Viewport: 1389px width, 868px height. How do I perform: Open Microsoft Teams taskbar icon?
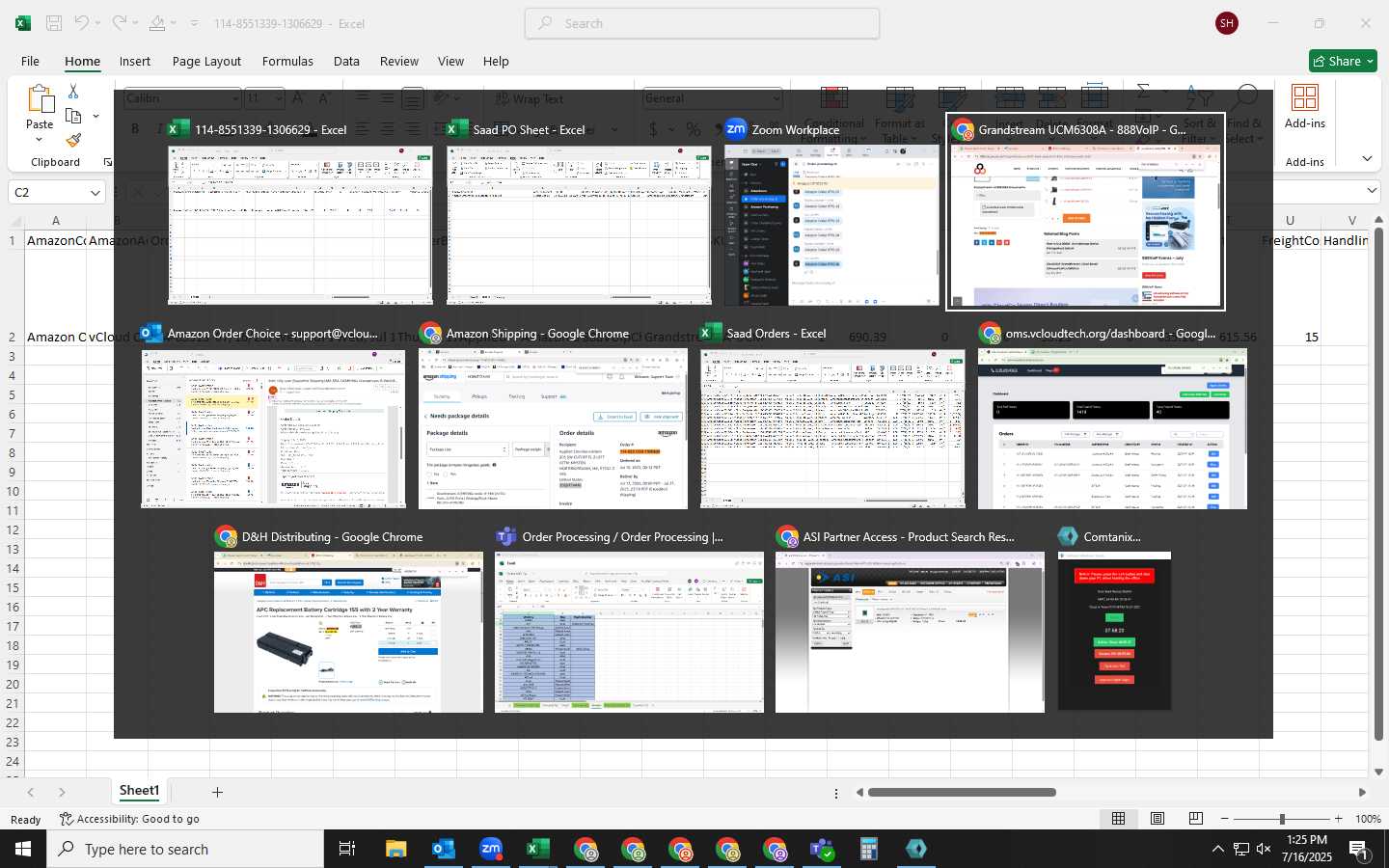(x=821, y=849)
